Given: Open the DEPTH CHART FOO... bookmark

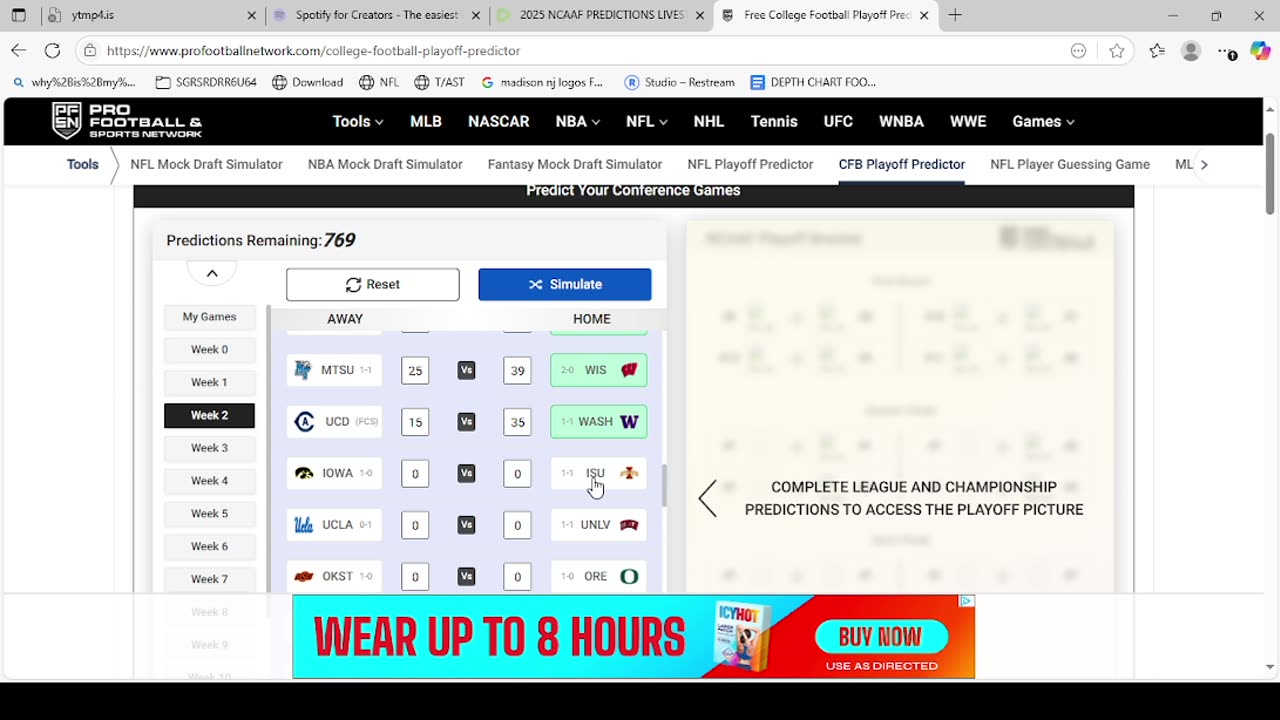Looking at the screenshot, I should (x=813, y=82).
